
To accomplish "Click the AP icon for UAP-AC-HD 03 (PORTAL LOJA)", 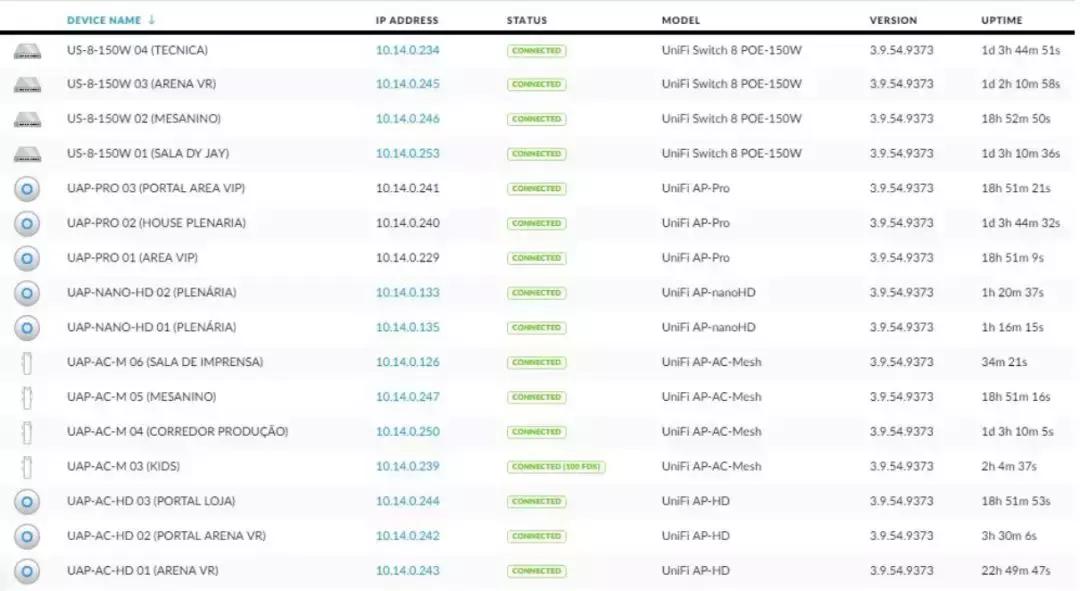I will click(x=27, y=501).
